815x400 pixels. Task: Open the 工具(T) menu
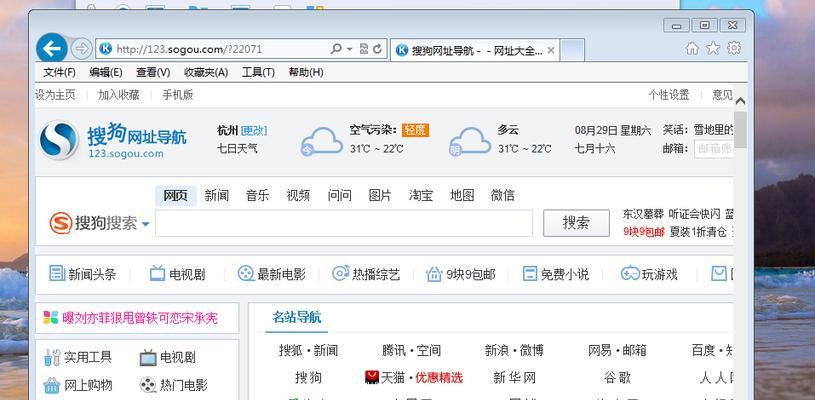tap(258, 72)
